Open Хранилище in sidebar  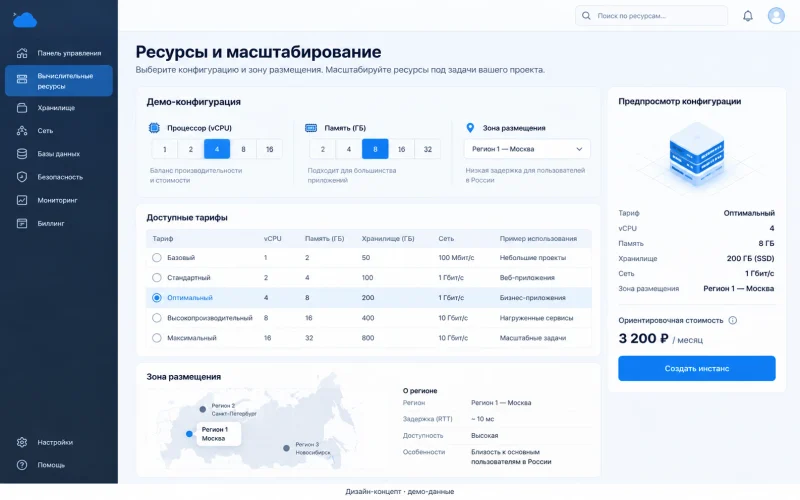(59, 108)
